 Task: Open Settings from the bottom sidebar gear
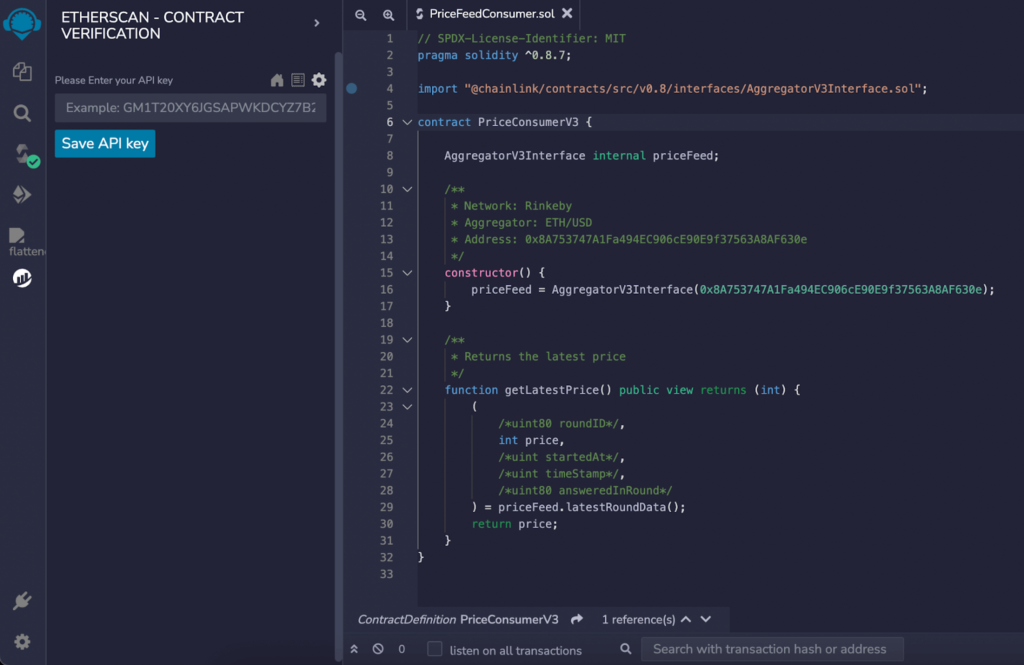[21, 641]
